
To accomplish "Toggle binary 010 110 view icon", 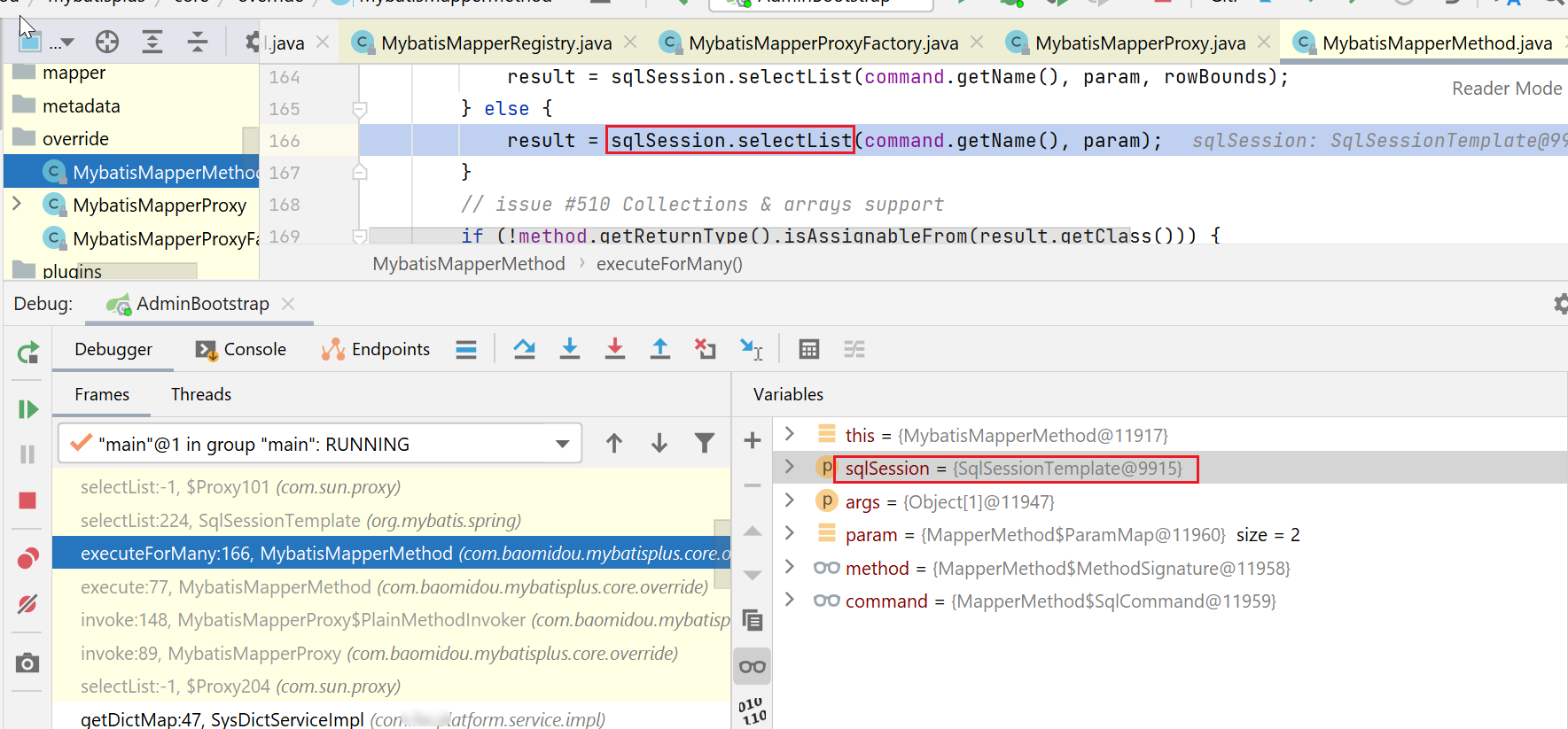I will point(753,710).
